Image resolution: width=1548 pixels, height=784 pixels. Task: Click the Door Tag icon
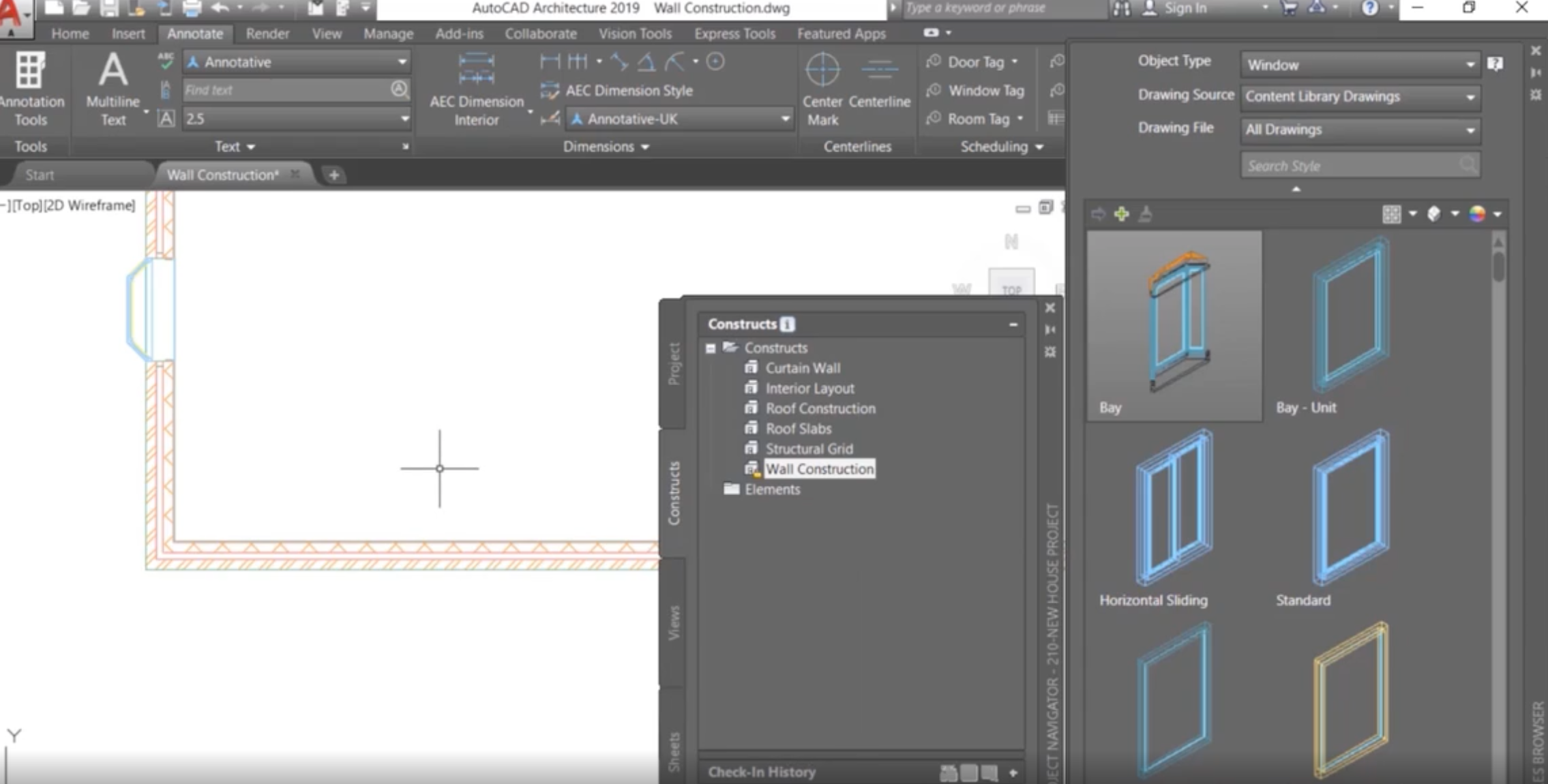pos(934,62)
